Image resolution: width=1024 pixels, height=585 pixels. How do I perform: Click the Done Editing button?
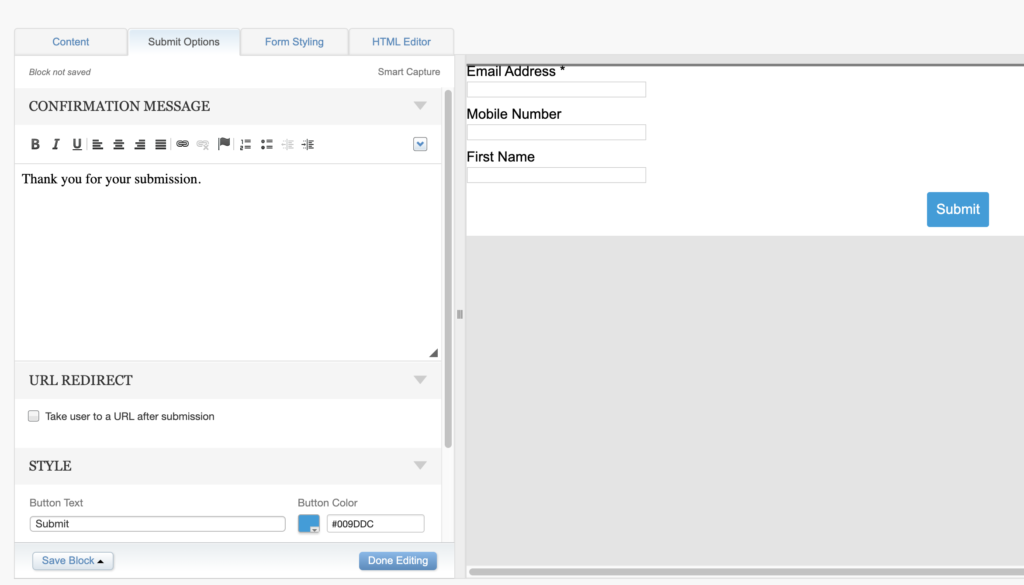pos(398,560)
